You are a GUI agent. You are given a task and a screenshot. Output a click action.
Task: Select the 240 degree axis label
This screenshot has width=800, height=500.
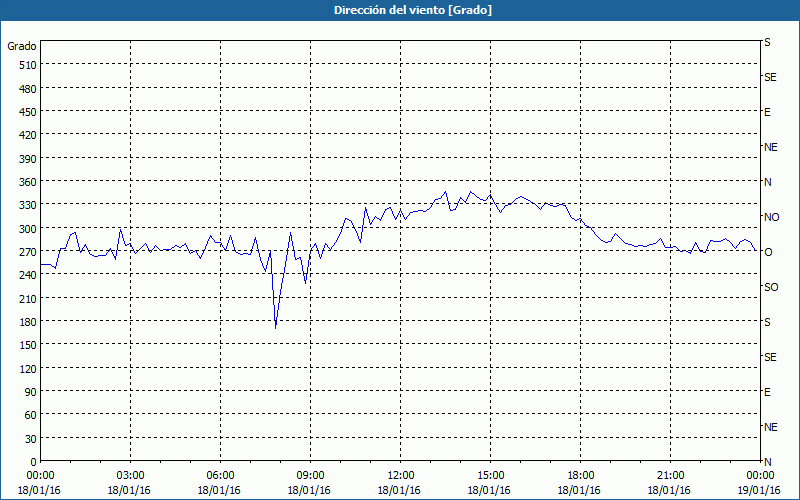[29, 276]
